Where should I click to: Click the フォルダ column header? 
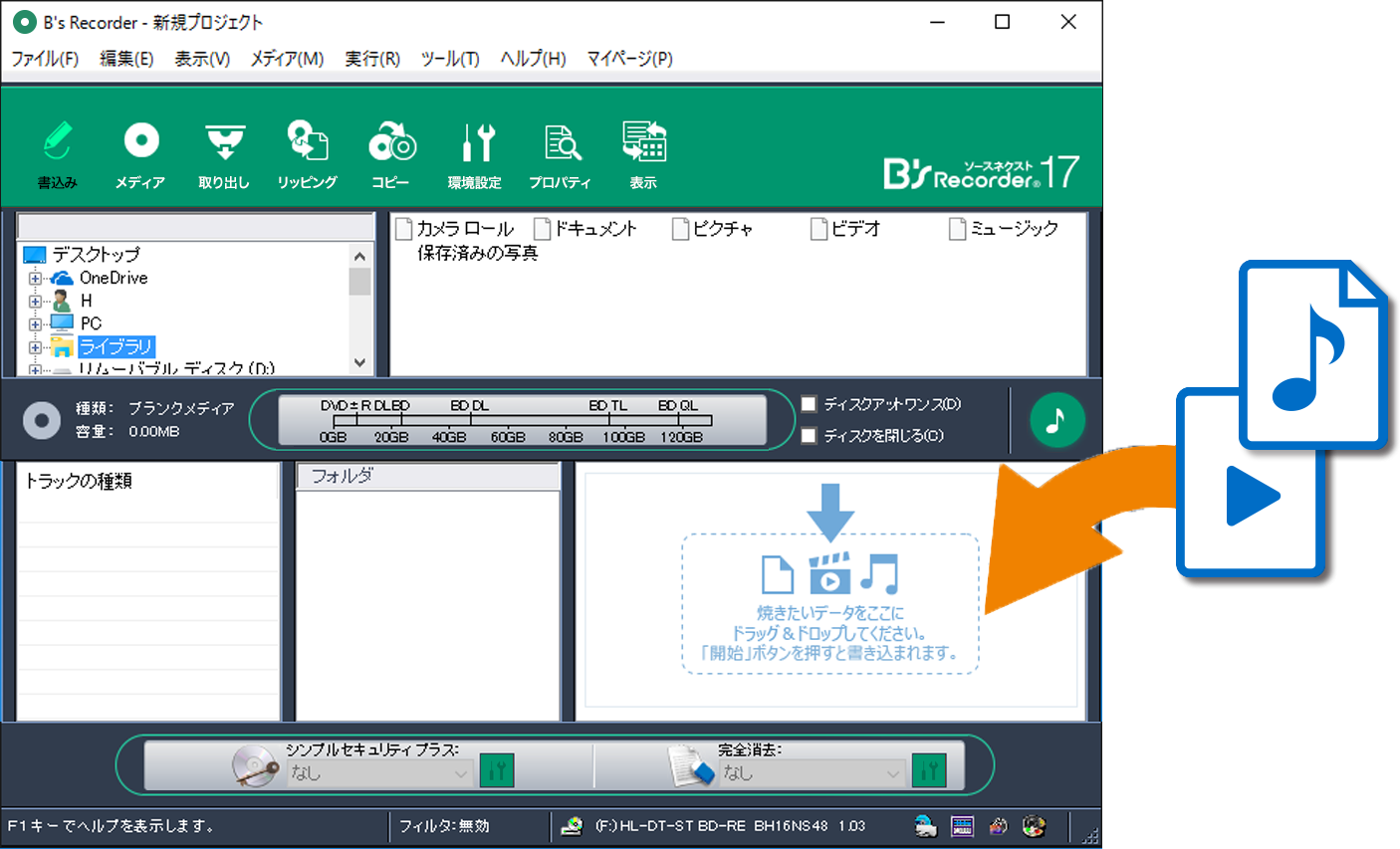(x=428, y=477)
